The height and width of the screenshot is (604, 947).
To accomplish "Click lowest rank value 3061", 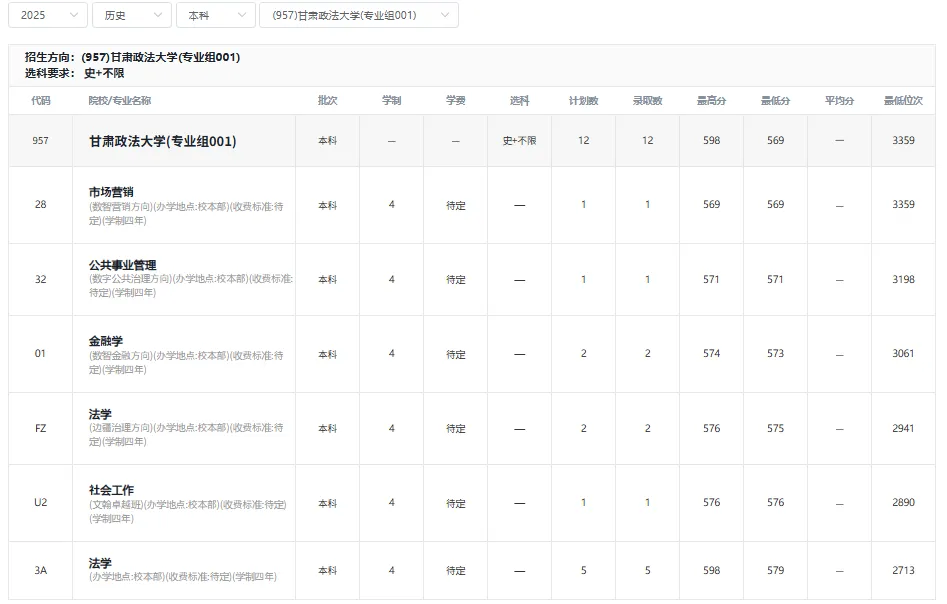I will coord(904,354).
